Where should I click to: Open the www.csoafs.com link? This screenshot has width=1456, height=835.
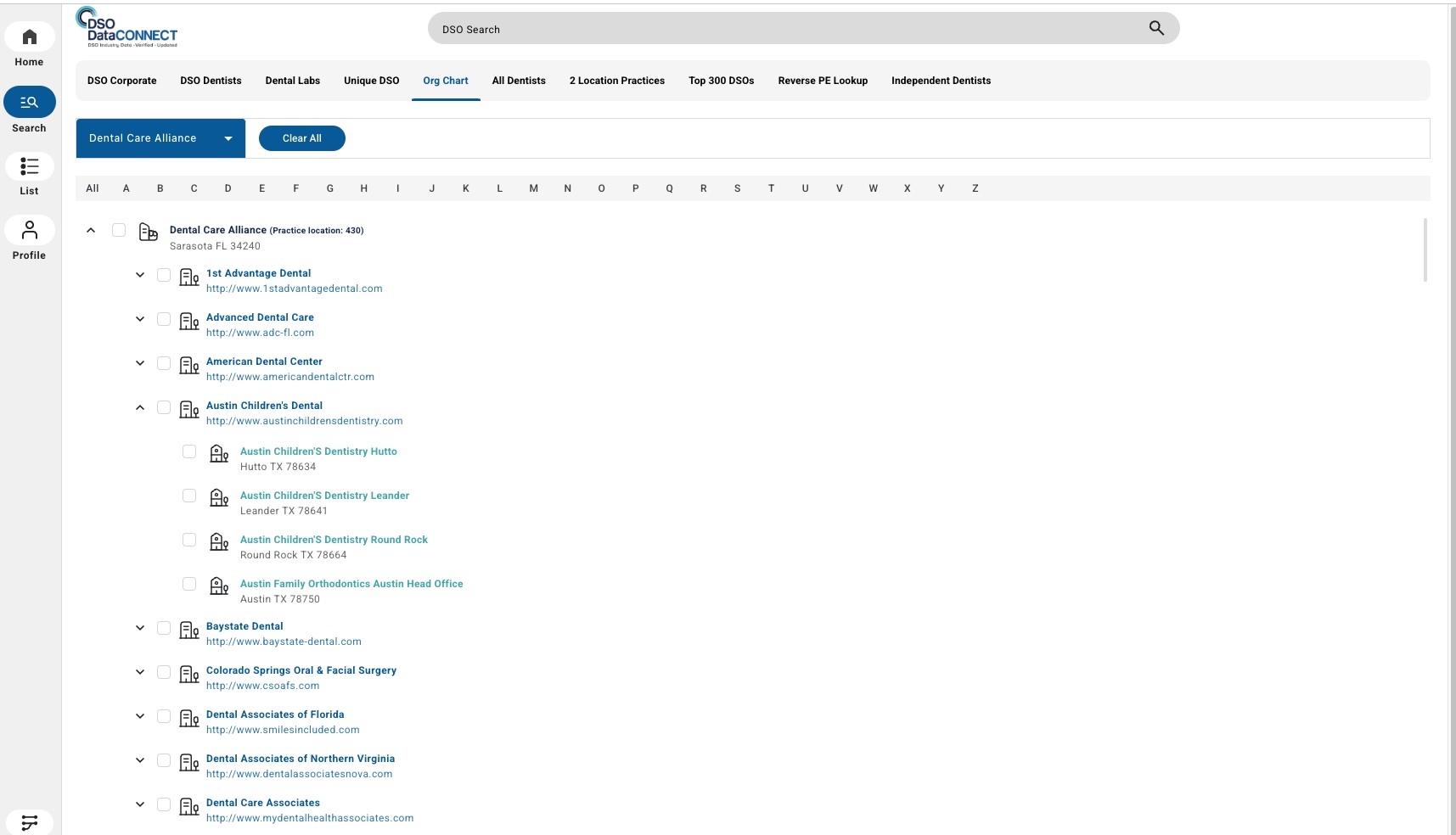coord(262,686)
